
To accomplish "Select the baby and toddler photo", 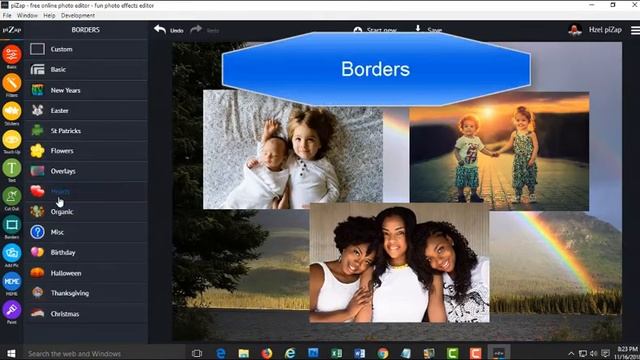I will 293,149.
